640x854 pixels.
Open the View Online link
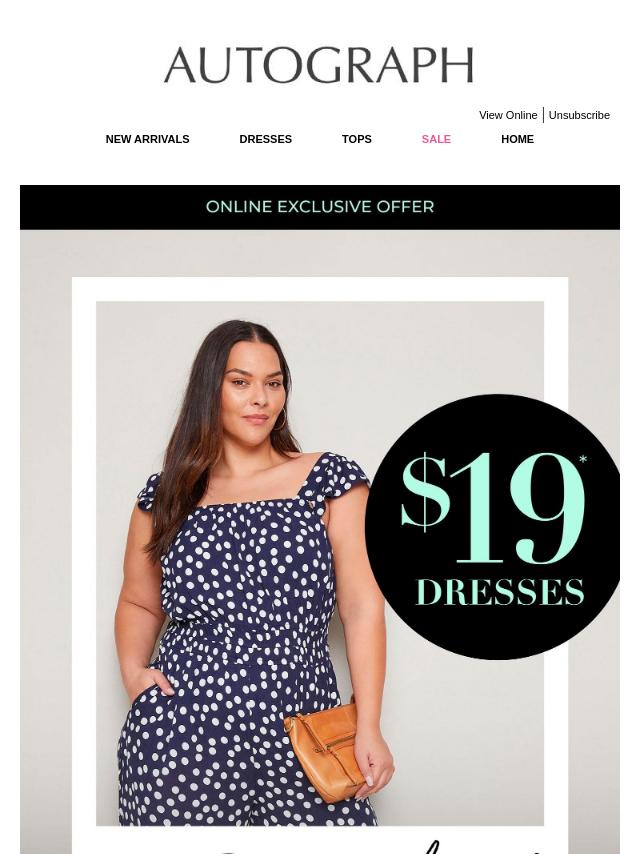508,115
